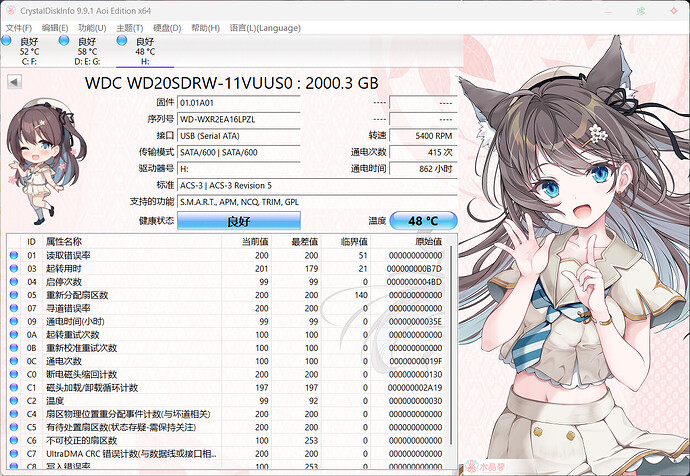Click the status dot for C6 不可校正的扇区数
Viewport: 690px width, 476px height.
point(14,440)
